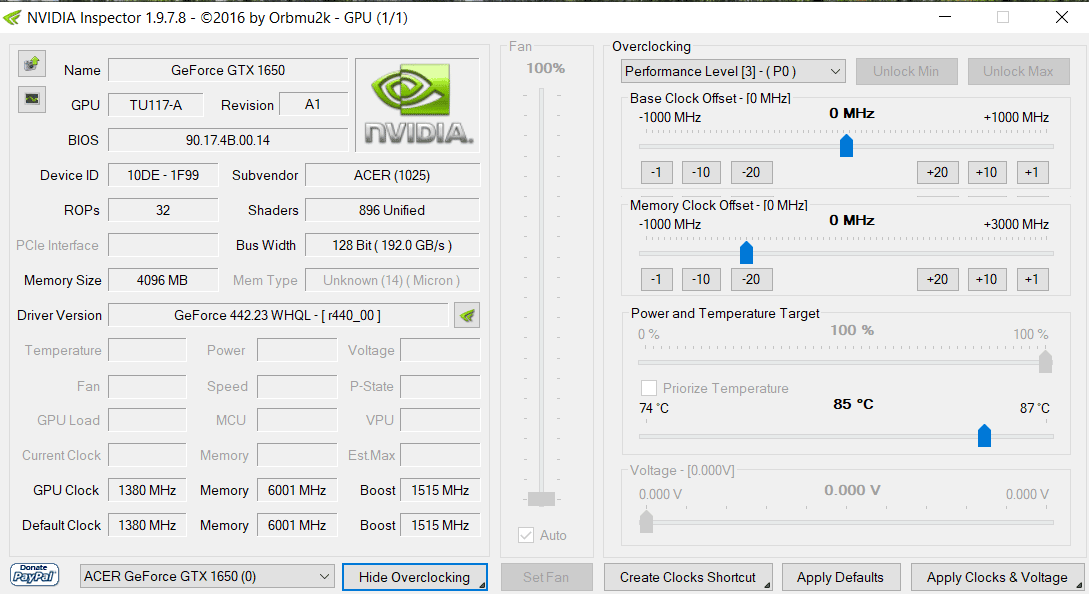Click the Shaders field 896 Unified
1089x594 pixels.
[392, 210]
